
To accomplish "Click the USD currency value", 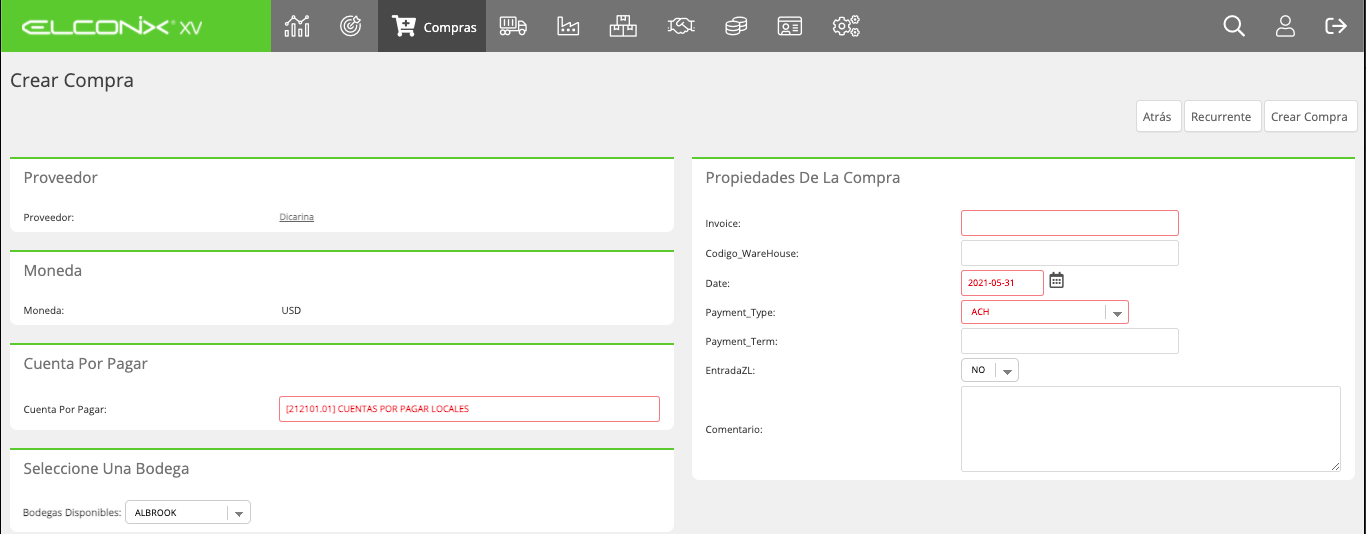I will 291,310.
